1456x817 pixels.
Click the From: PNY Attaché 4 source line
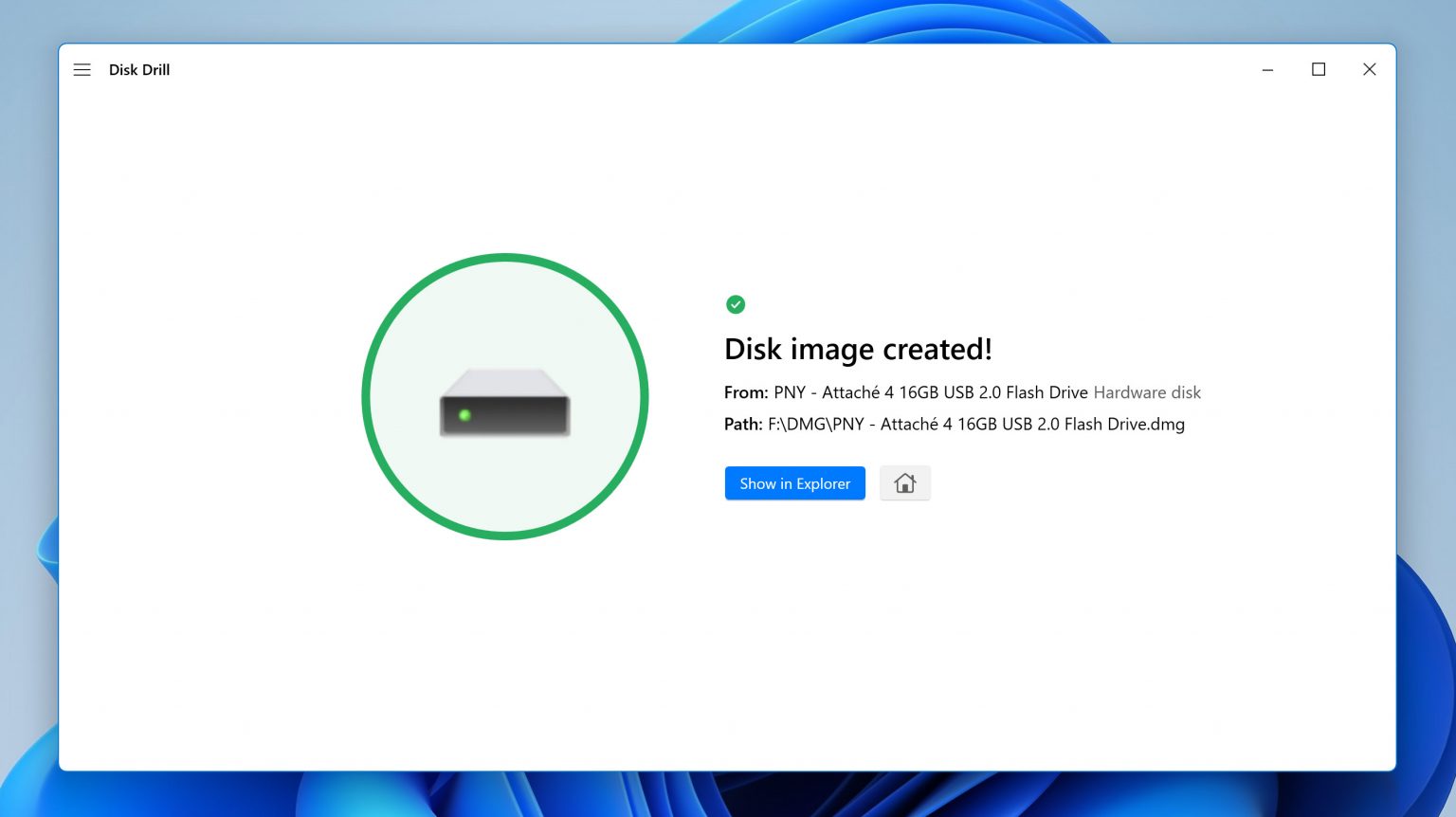[x=962, y=392]
